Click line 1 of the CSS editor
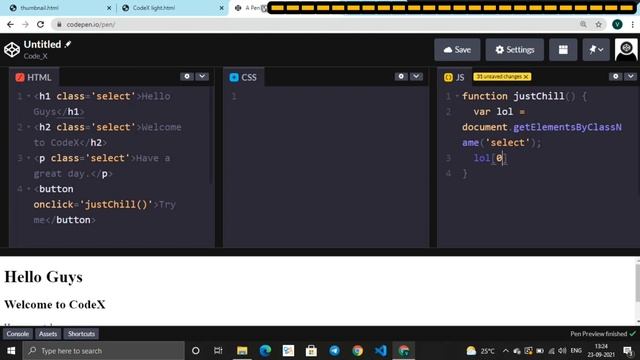 pos(327,96)
